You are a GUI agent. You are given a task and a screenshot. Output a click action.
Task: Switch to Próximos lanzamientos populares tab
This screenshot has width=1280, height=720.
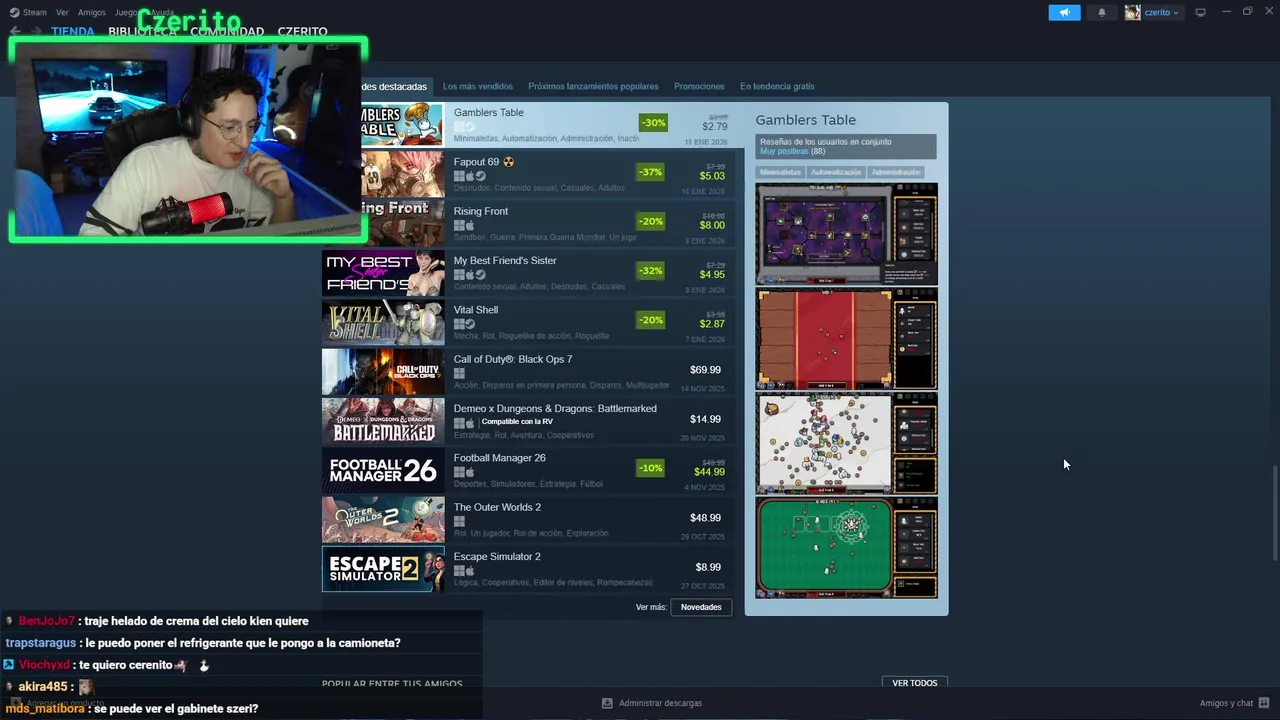pyautogui.click(x=593, y=86)
